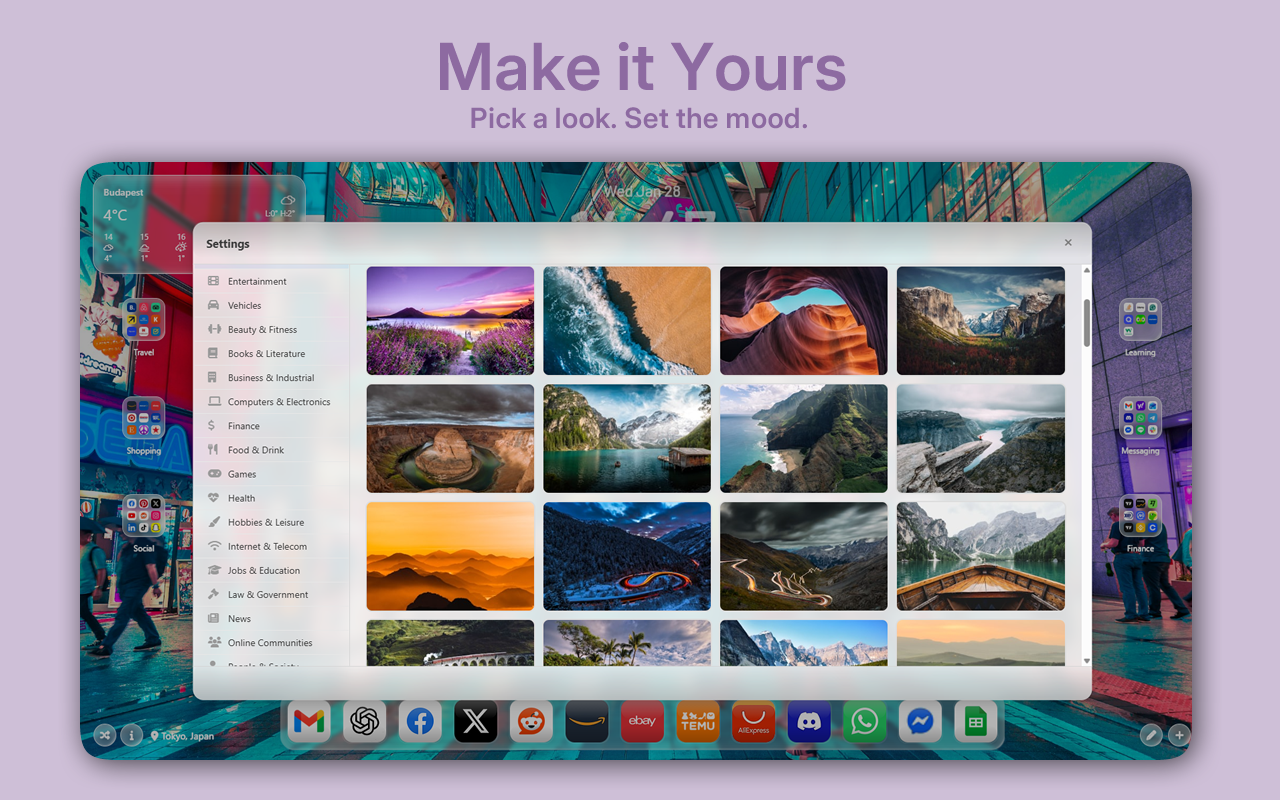Viewport: 1280px width, 800px height.
Task: Click the wallpaper list scrollbar thumb
Action: 1087,323
